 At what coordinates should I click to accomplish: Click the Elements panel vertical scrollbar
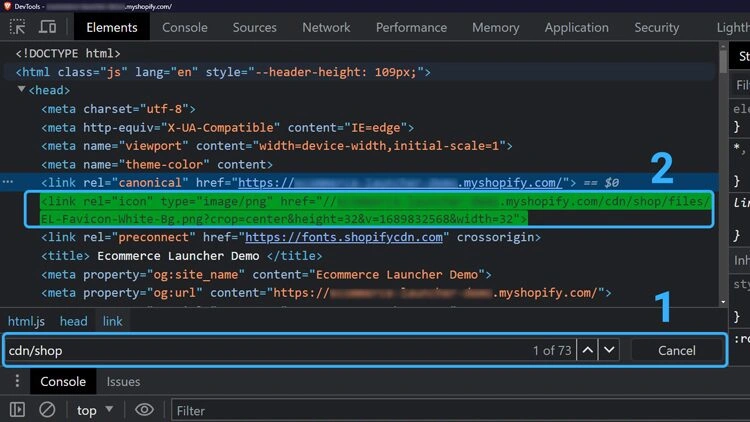724,150
